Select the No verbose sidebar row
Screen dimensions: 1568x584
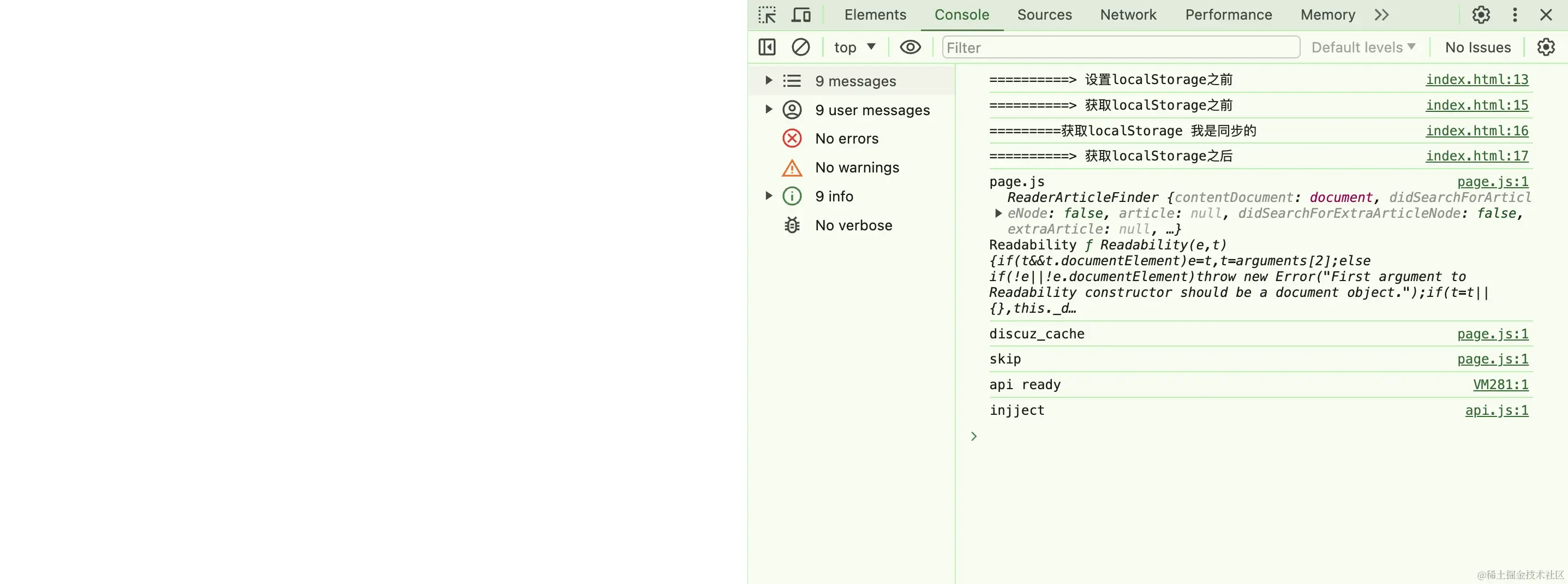[852, 225]
